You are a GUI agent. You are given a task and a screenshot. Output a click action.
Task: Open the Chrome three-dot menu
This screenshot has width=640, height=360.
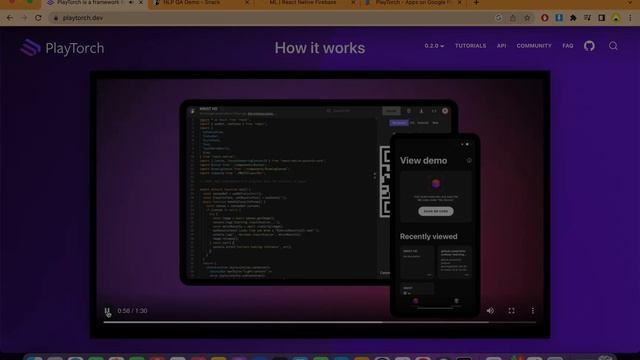(x=630, y=18)
